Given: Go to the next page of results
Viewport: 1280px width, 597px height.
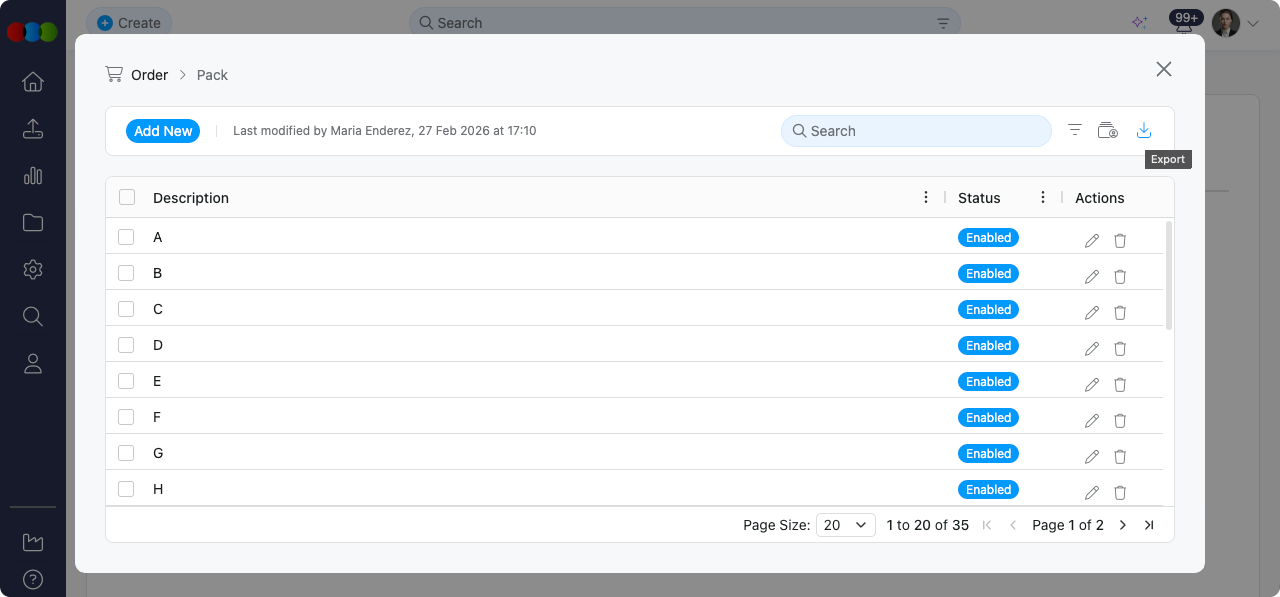Looking at the screenshot, I should [1123, 525].
